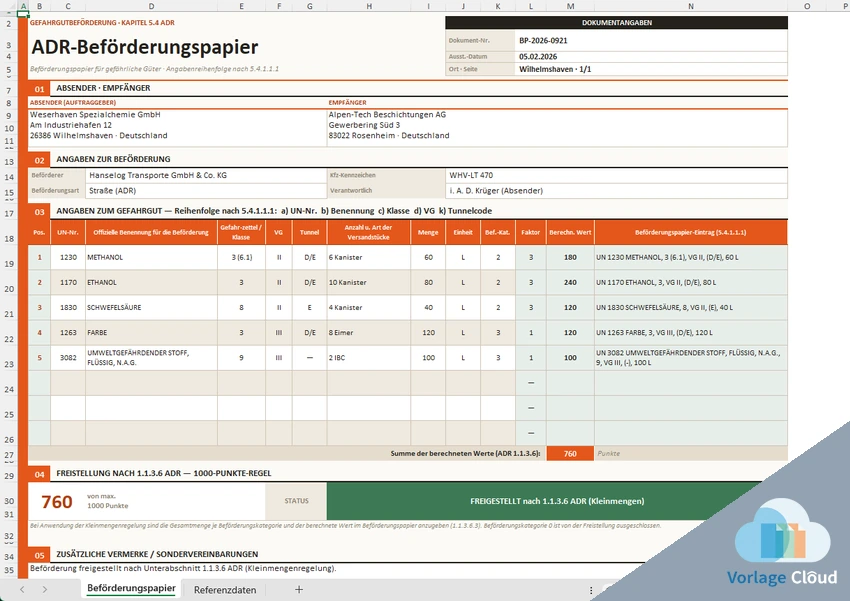The width and height of the screenshot is (850, 601).
Task: Click the green FREIGESTELLT status banner
Action: pos(557,501)
